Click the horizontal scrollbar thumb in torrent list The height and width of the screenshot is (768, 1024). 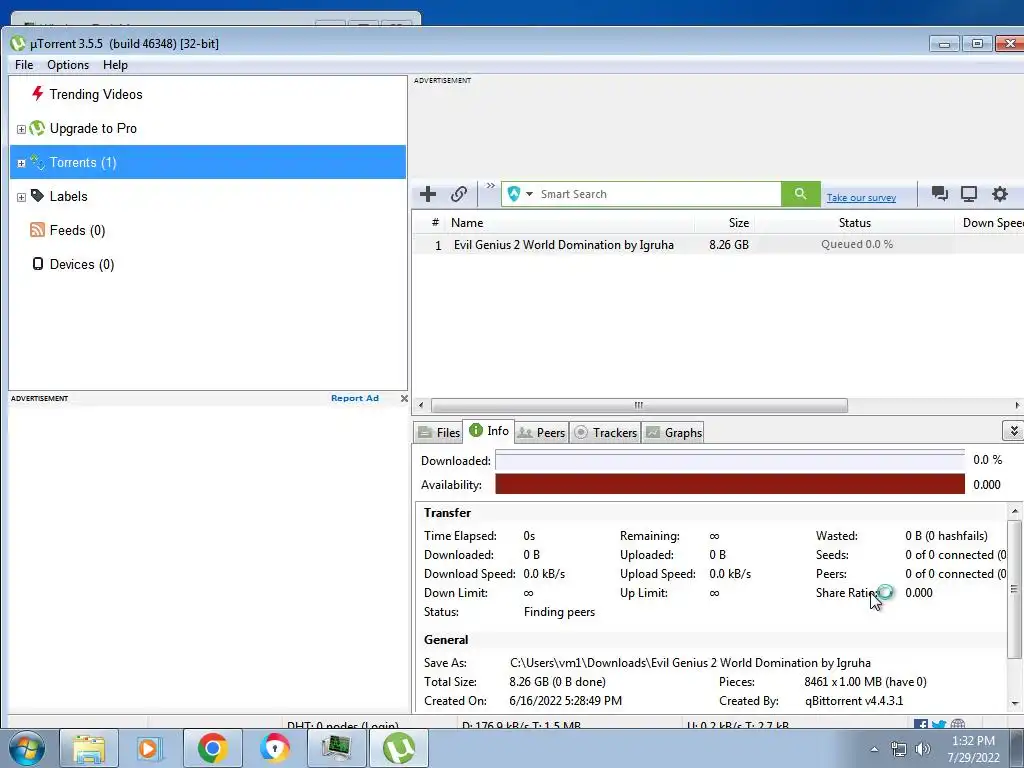pyautogui.click(x=639, y=406)
